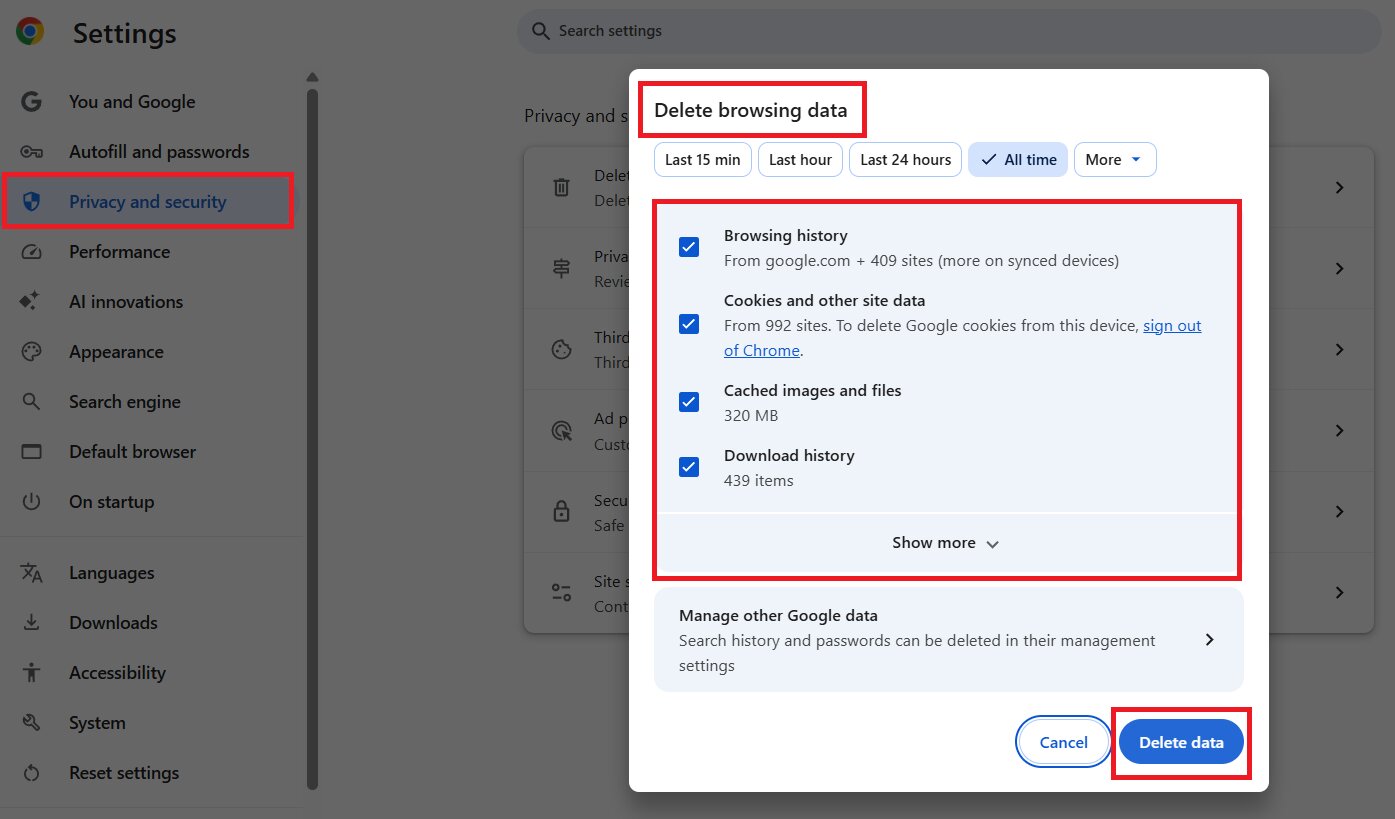1395x819 pixels.
Task: Click the Delete browsing data dialog title
Action: (750, 110)
